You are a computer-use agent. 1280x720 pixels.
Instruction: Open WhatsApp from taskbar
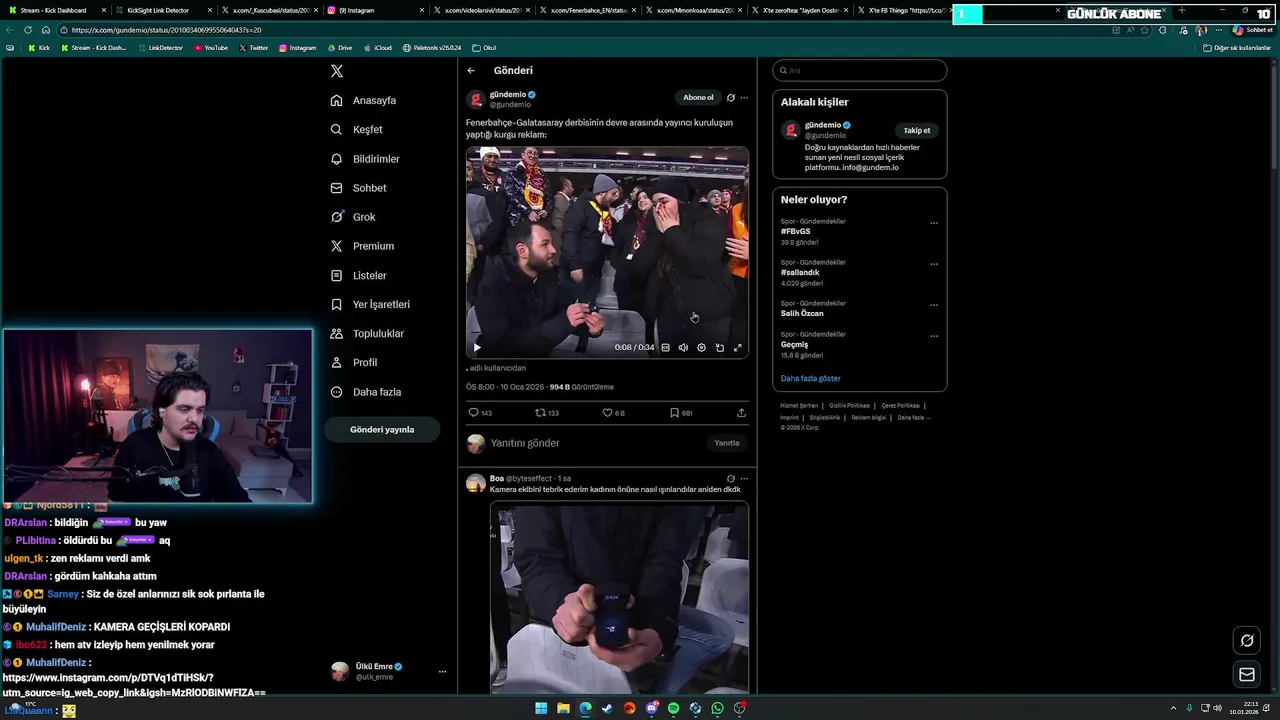point(717,708)
